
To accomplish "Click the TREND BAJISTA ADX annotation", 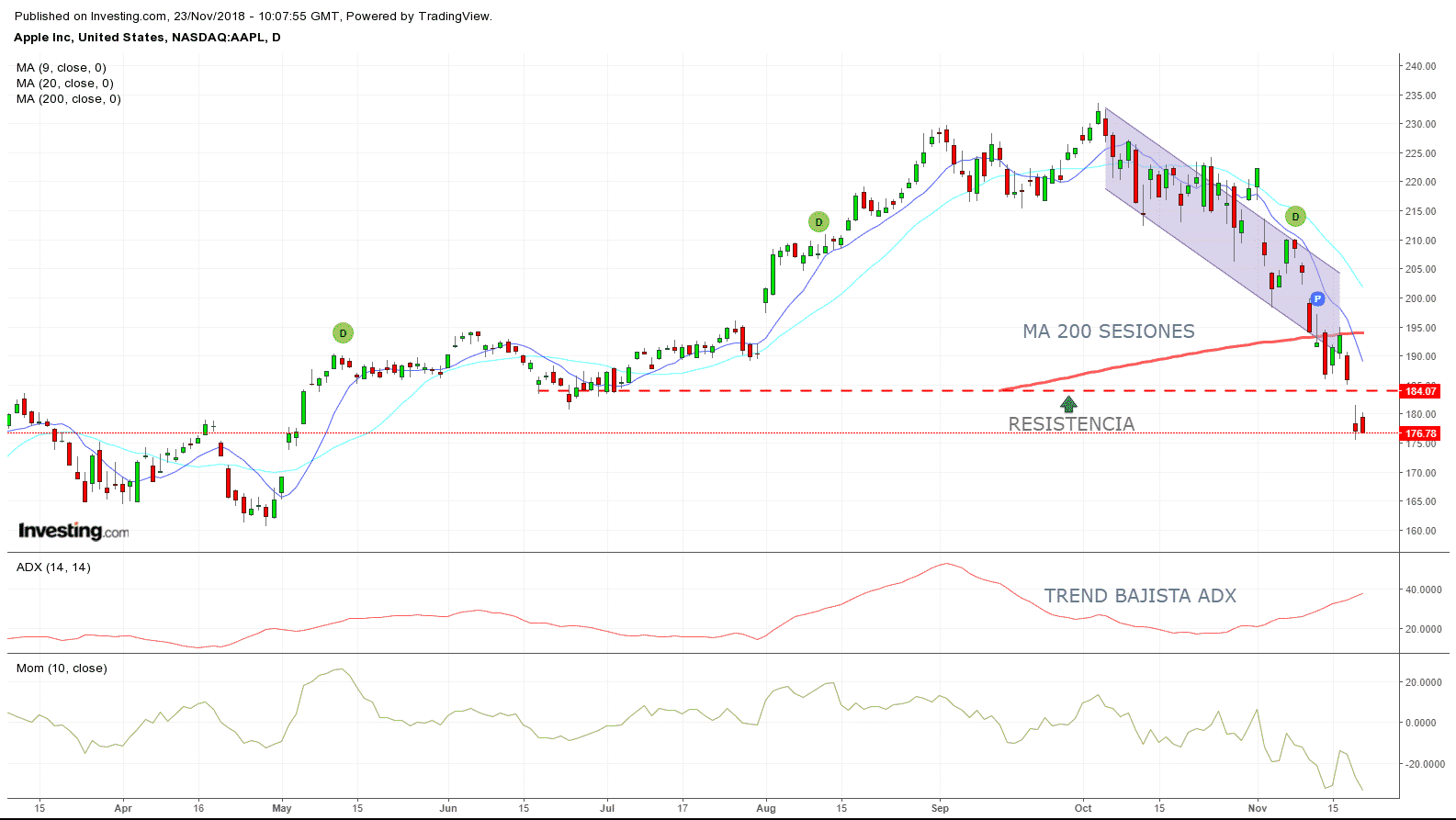I will [1140, 596].
